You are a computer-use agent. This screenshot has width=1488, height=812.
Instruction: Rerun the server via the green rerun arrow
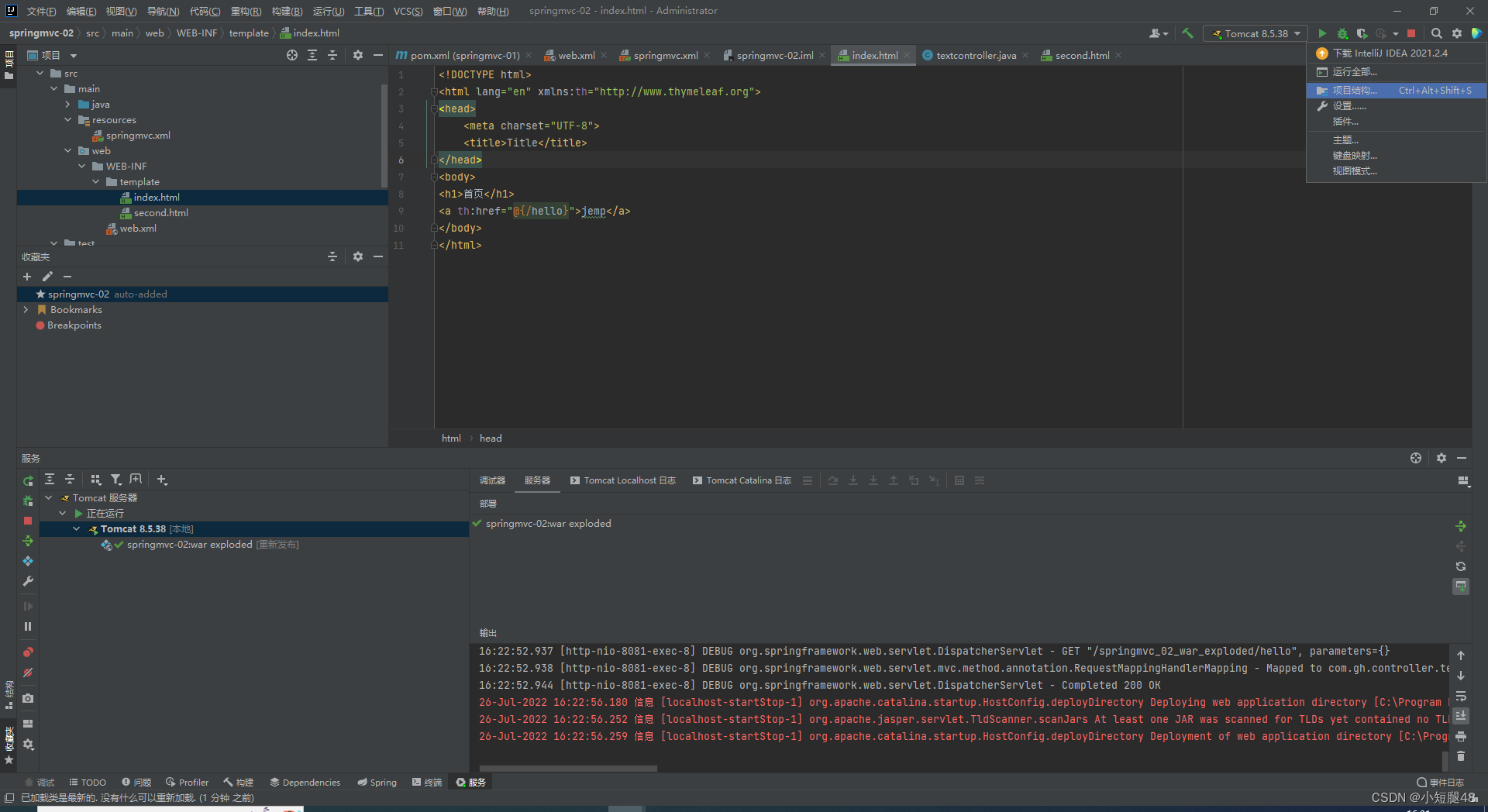coord(28,479)
